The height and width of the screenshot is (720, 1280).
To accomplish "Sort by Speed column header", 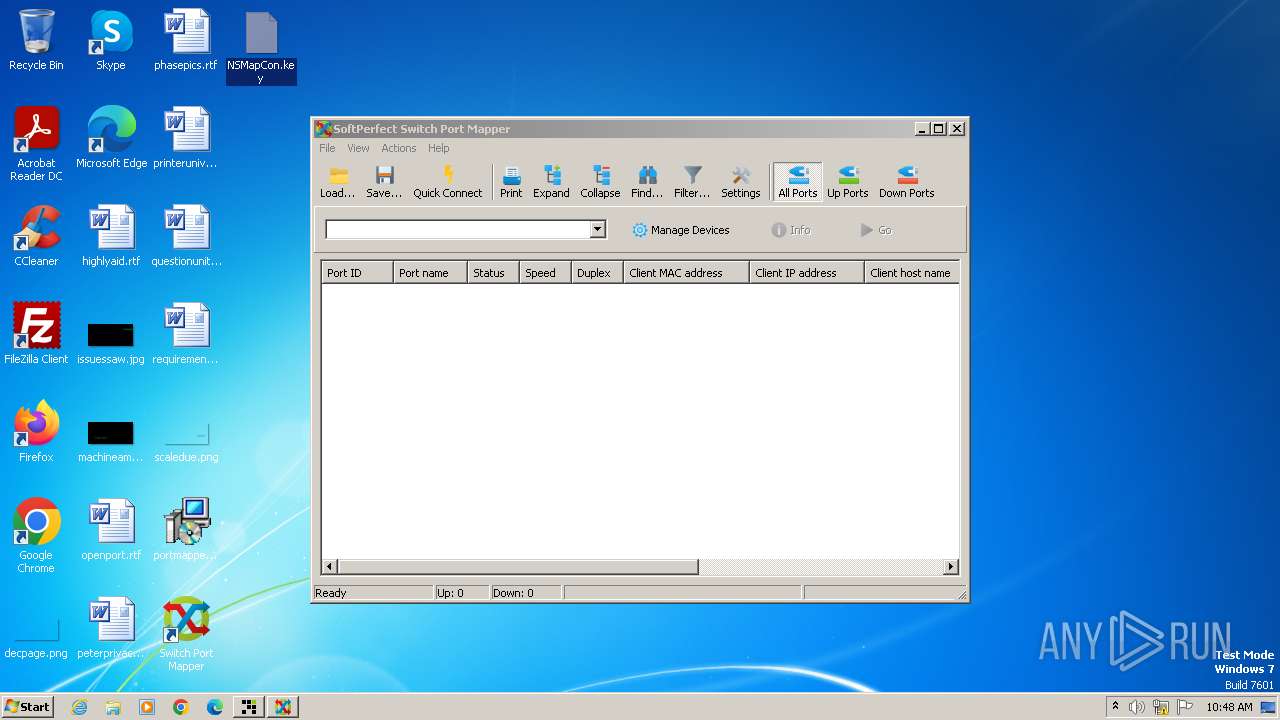I will click(x=546, y=273).
